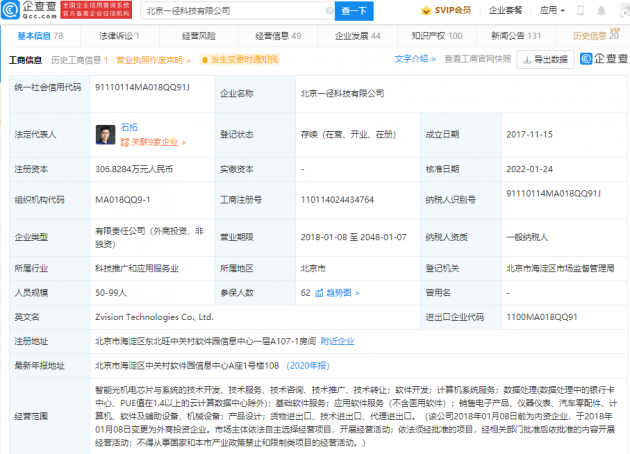Clear the search box with X icon
Screen dimensions: 630x454
point(329,11)
